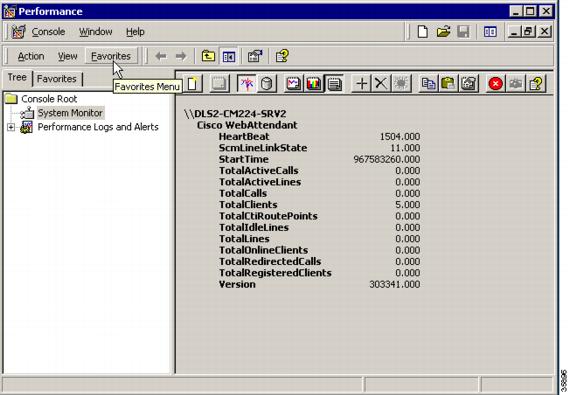Click Up one level folder icon
Image resolution: width=568 pixels, height=395 pixels.
pos(208,56)
